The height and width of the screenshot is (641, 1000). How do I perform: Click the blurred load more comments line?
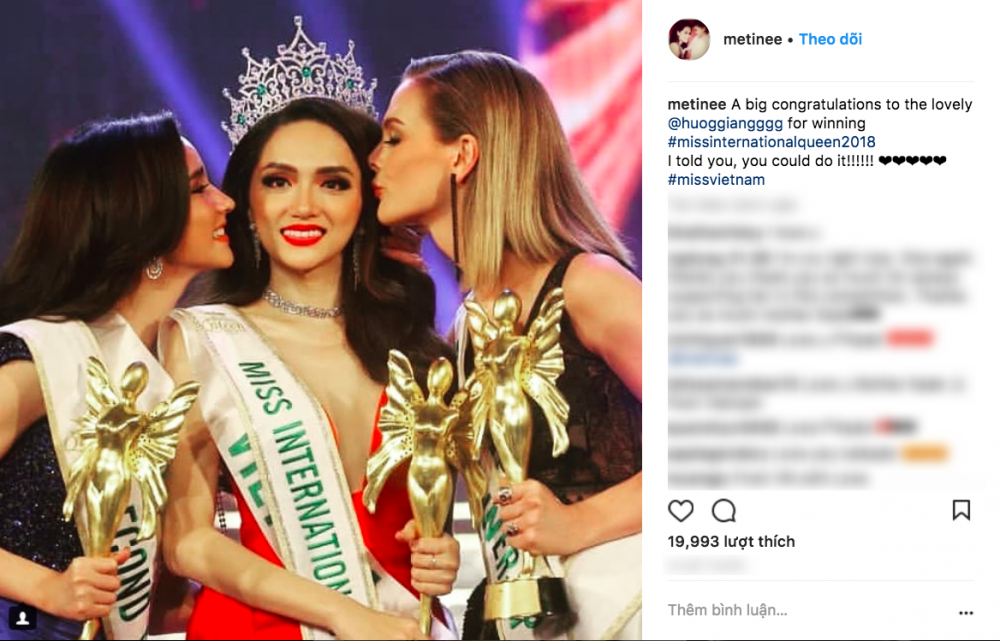tap(732, 205)
